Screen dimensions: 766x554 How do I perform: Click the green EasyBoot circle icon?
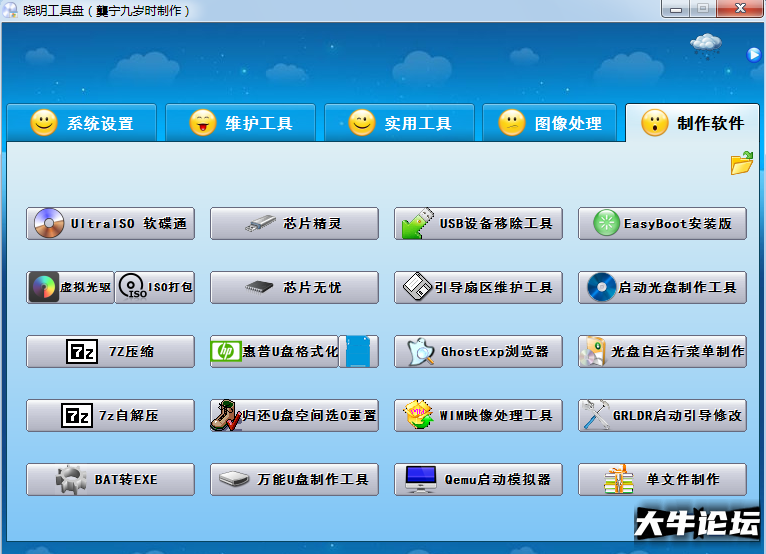coord(606,223)
